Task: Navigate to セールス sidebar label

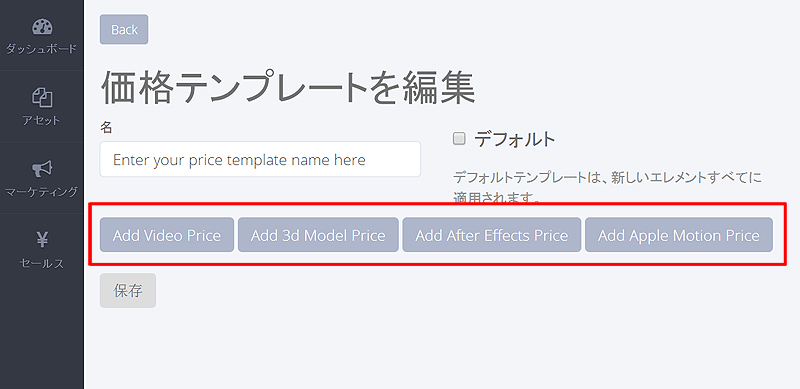Action: pyautogui.click(x=41, y=263)
